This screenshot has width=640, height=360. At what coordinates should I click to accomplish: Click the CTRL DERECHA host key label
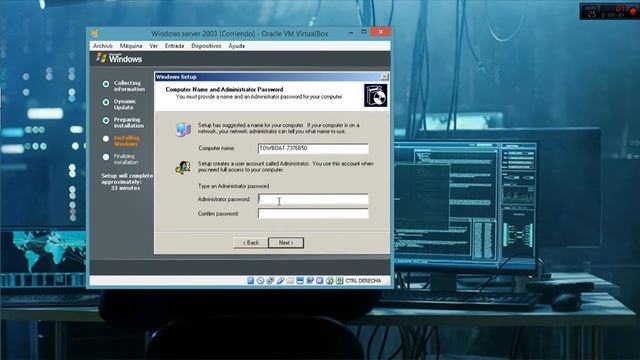[x=363, y=281]
